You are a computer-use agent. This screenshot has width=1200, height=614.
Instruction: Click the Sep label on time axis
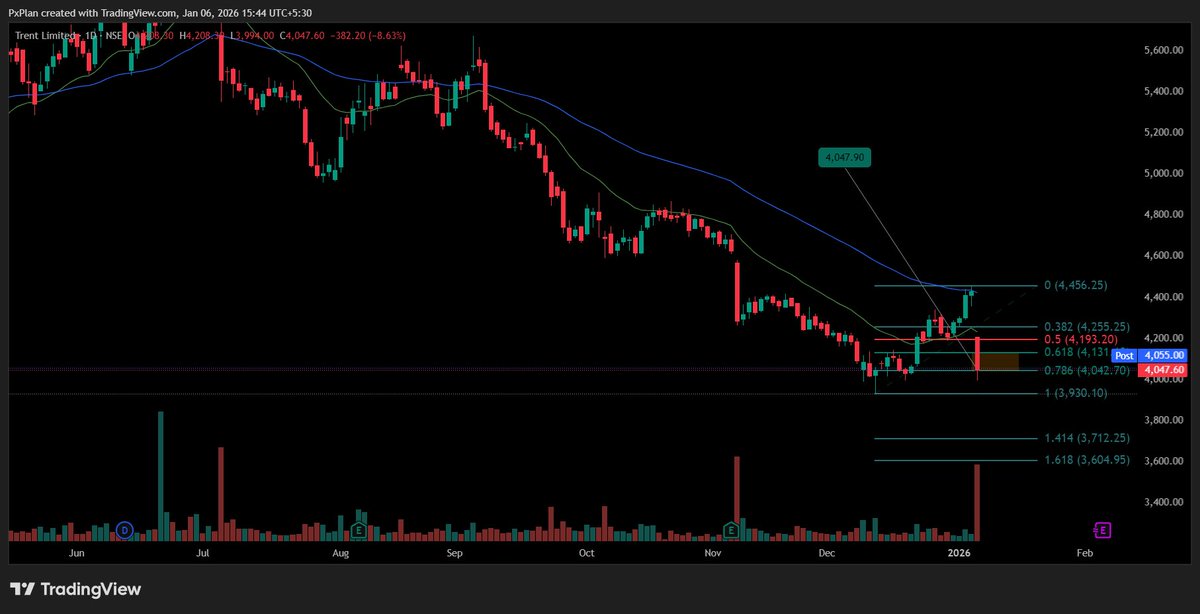point(454,552)
